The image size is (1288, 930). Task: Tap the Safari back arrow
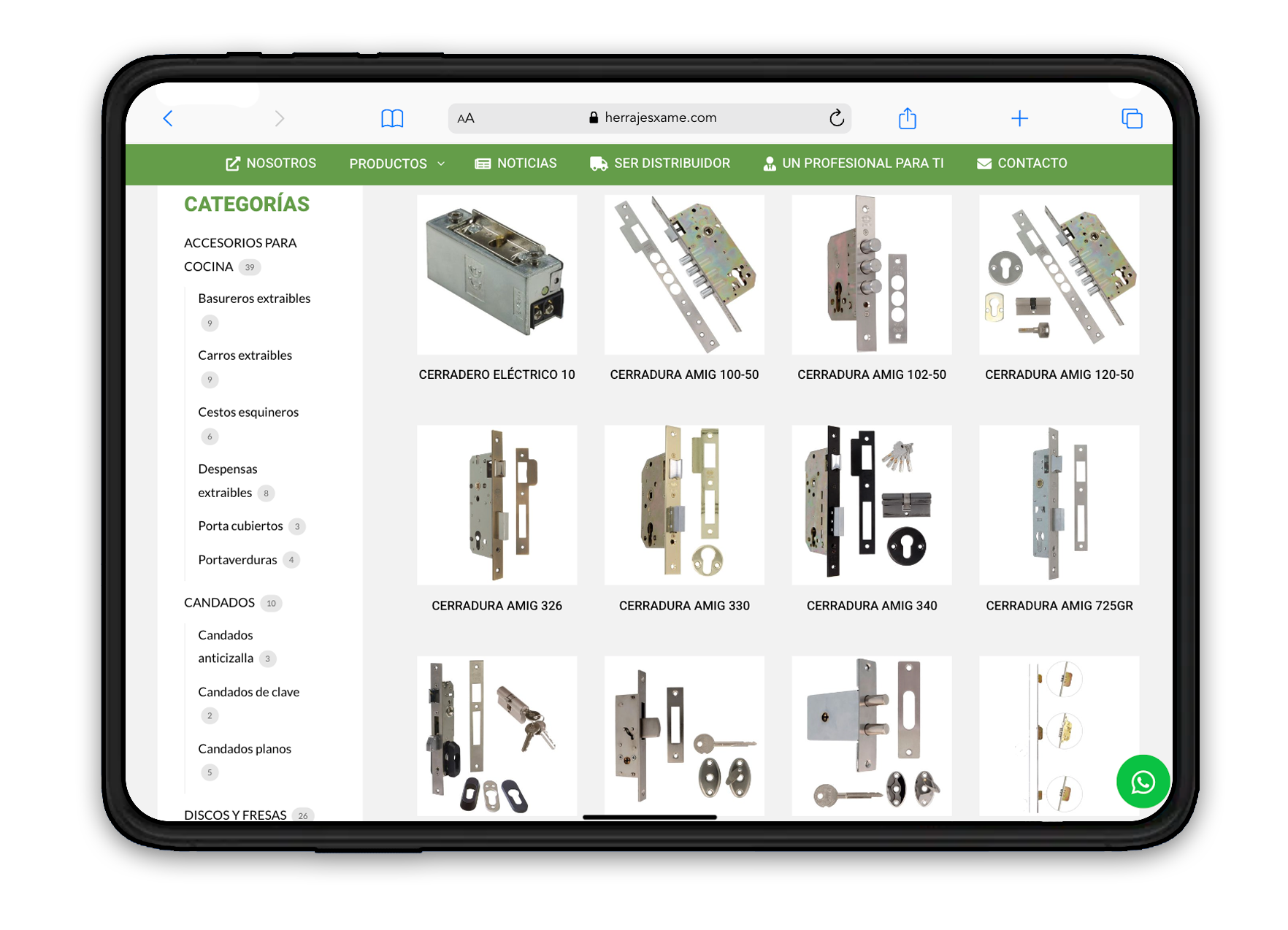pos(168,118)
